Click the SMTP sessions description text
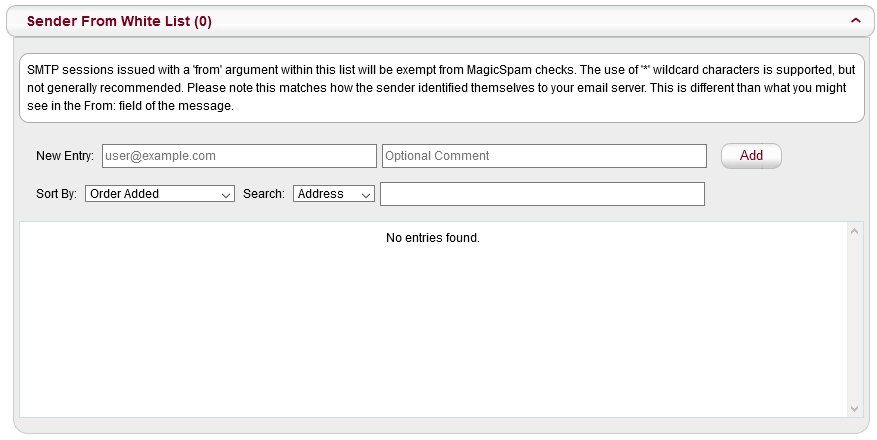The width and height of the screenshot is (877, 440). (x=440, y=88)
